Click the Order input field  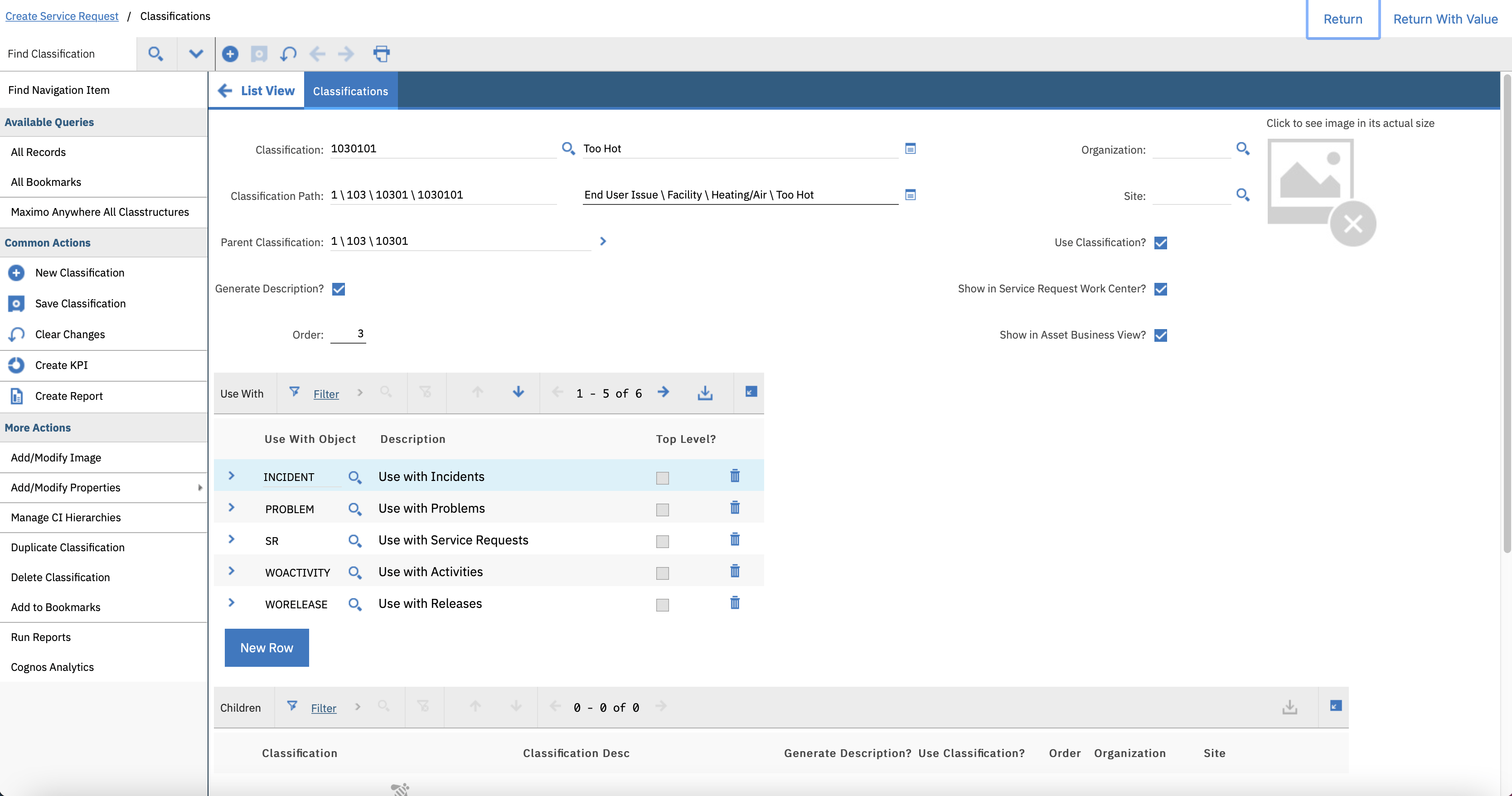click(348, 334)
